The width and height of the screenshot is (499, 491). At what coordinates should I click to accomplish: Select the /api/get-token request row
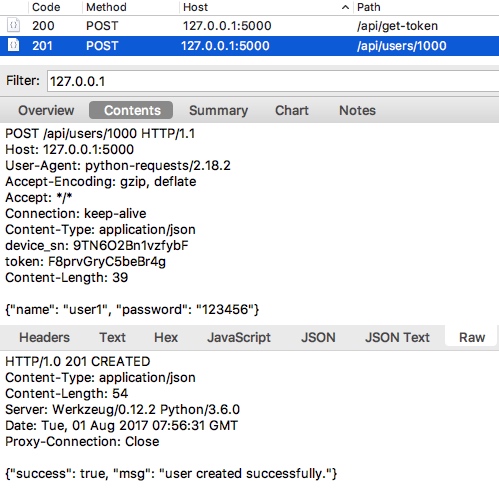(x=249, y=26)
